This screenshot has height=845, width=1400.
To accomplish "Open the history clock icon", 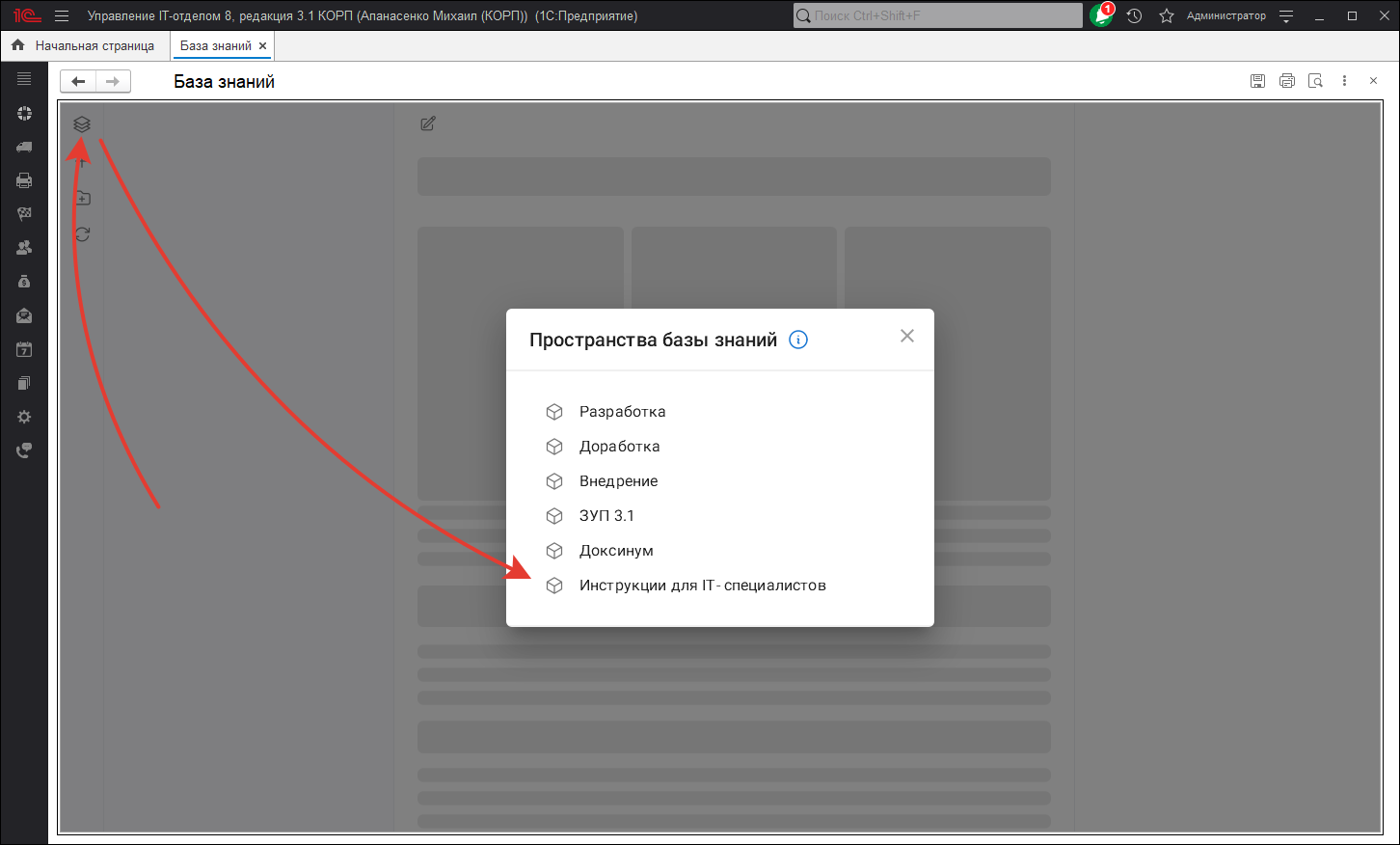I will 1134,15.
